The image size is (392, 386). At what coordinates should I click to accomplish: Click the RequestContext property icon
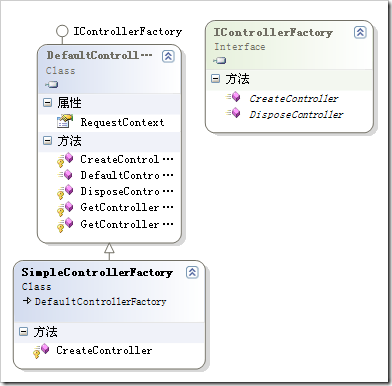65,121
